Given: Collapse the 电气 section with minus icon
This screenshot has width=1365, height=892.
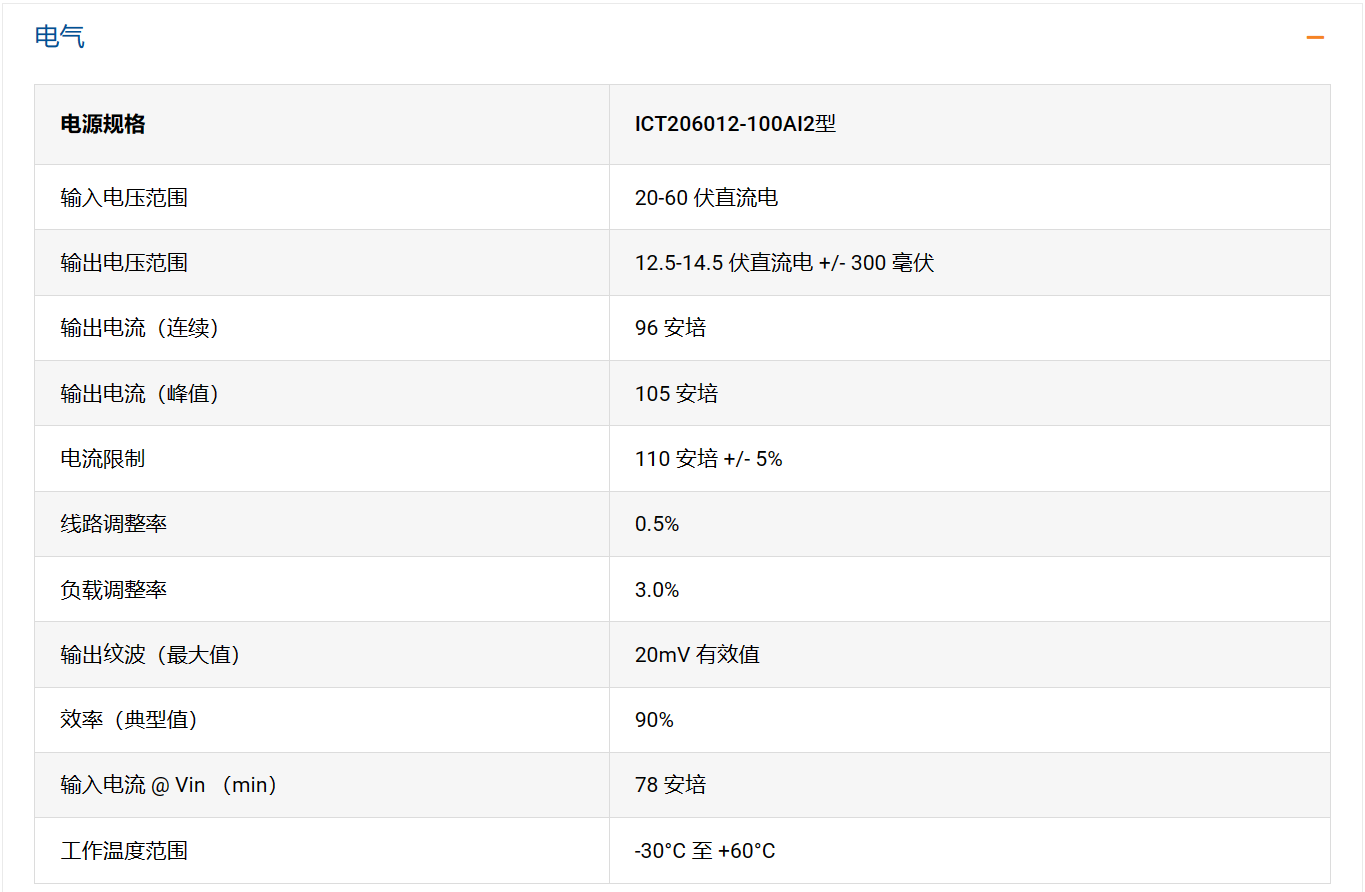Looking at the screenshot, I should point(1314,38).
